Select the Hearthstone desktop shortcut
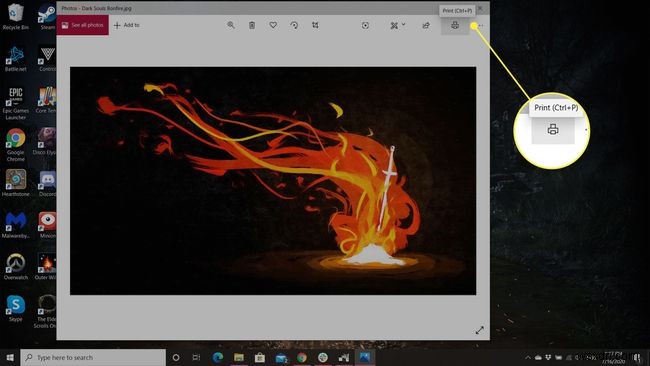 coord(16,183)
